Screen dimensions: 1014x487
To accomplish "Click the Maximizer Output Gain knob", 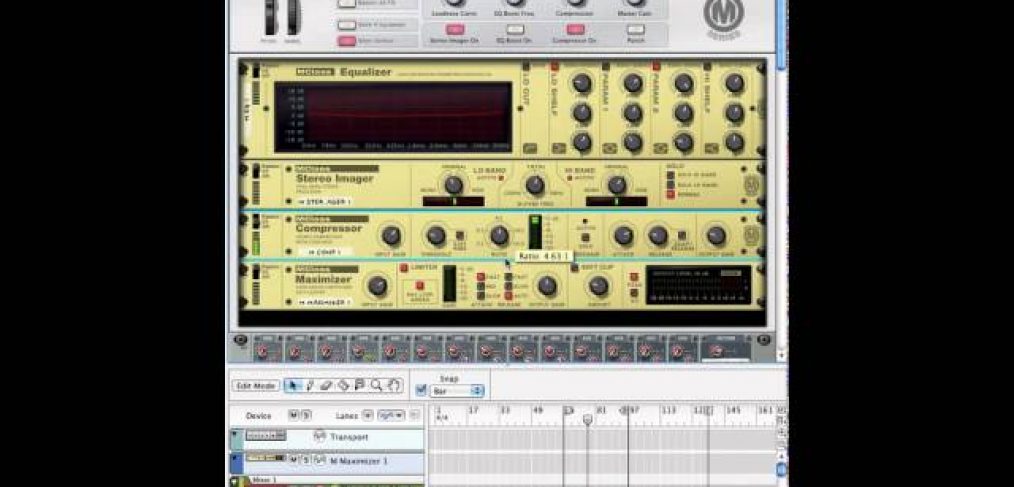I will coord(547,286).
